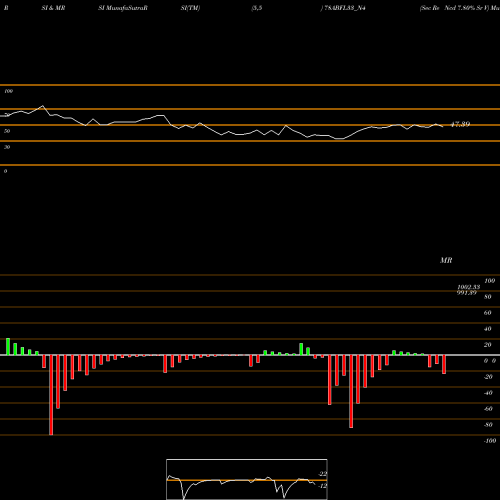The height and width of the screenshot is (500, 500).
Task: Click the 30 label on RSI axis
Action: 7,147
